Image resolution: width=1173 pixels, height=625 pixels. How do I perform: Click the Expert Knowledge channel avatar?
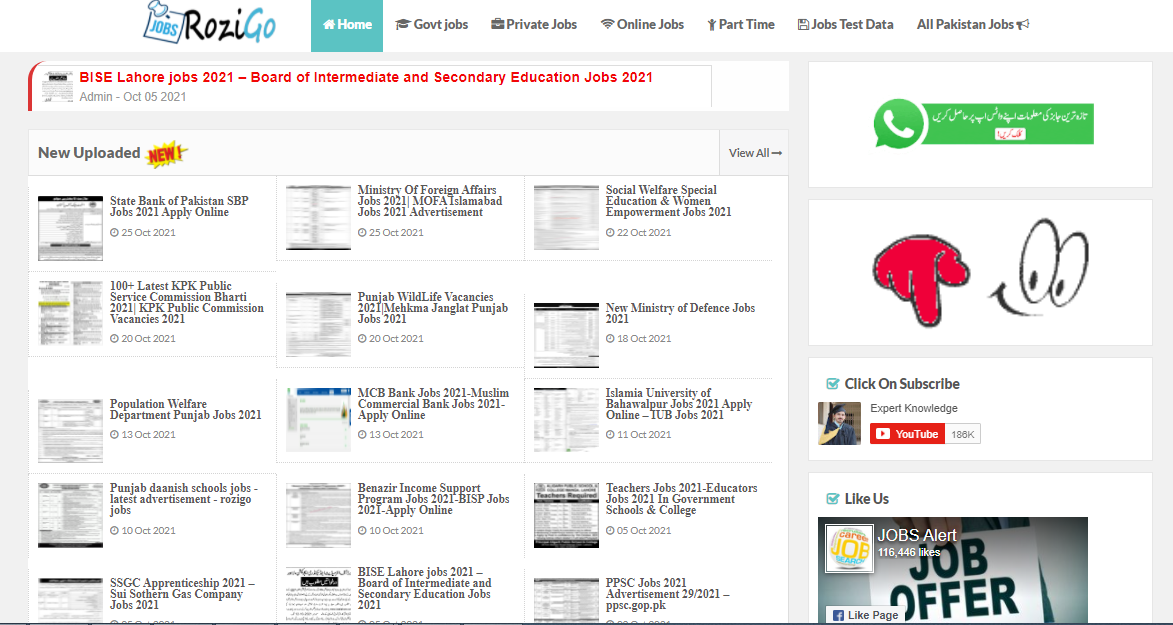click(839, 423)
